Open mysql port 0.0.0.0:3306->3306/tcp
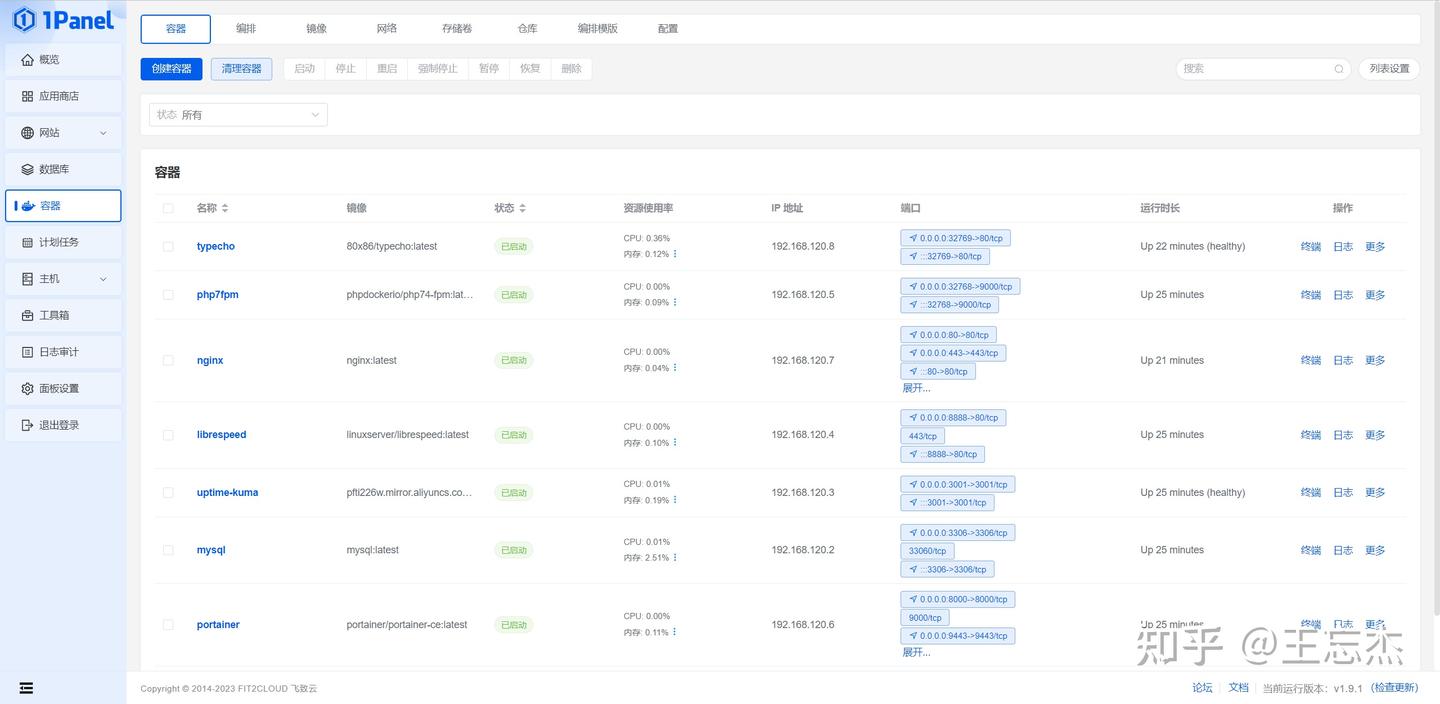This screenshot has height=704, width=1440. click(958, 533)
